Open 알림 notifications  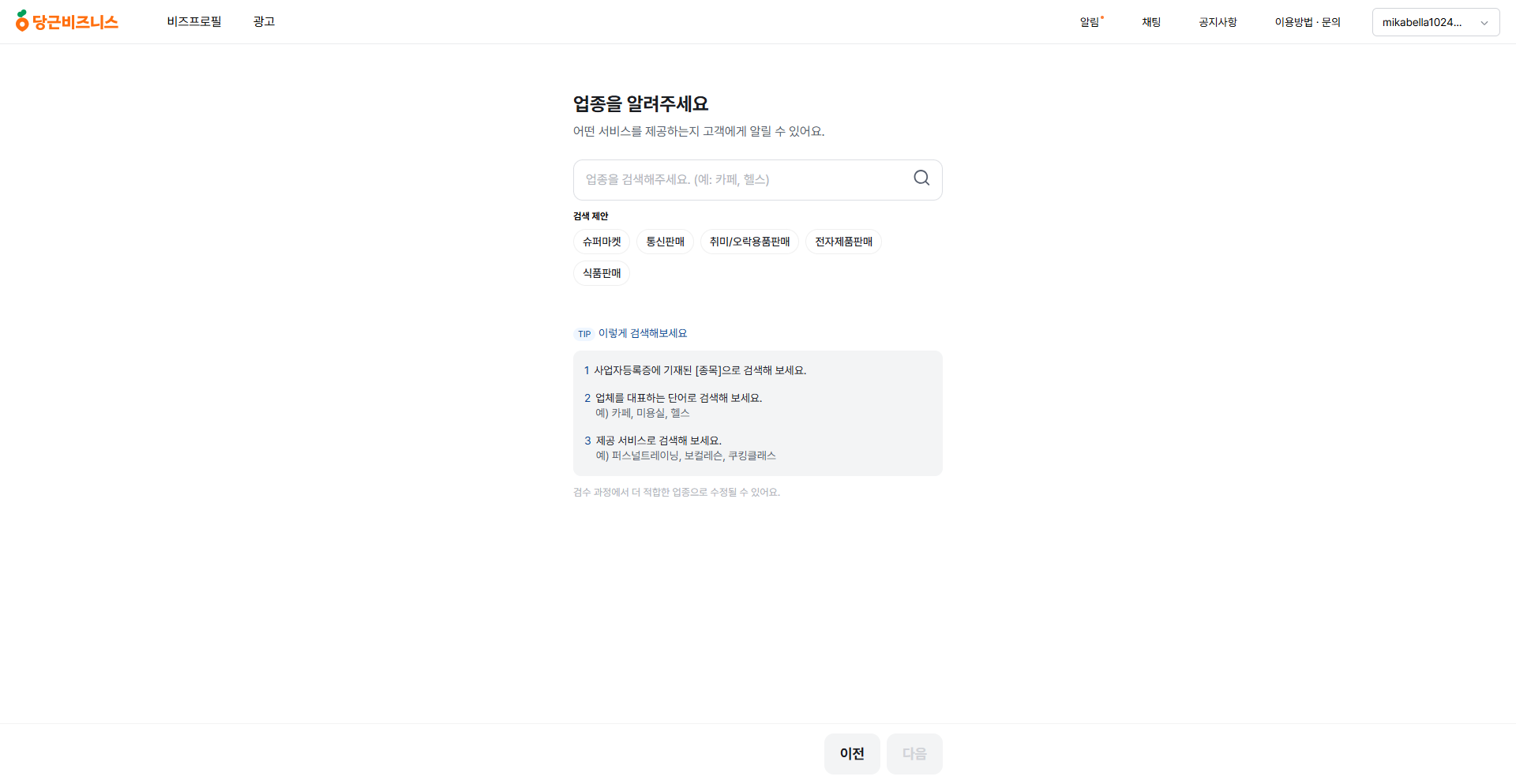pos(1090,22)
